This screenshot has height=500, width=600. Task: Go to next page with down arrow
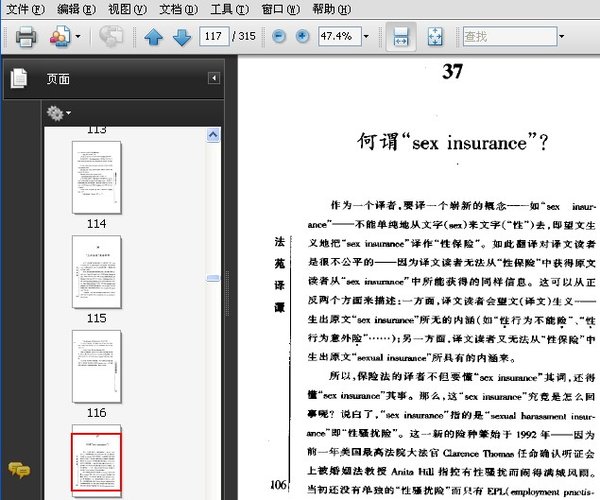(x=181, y=37)
